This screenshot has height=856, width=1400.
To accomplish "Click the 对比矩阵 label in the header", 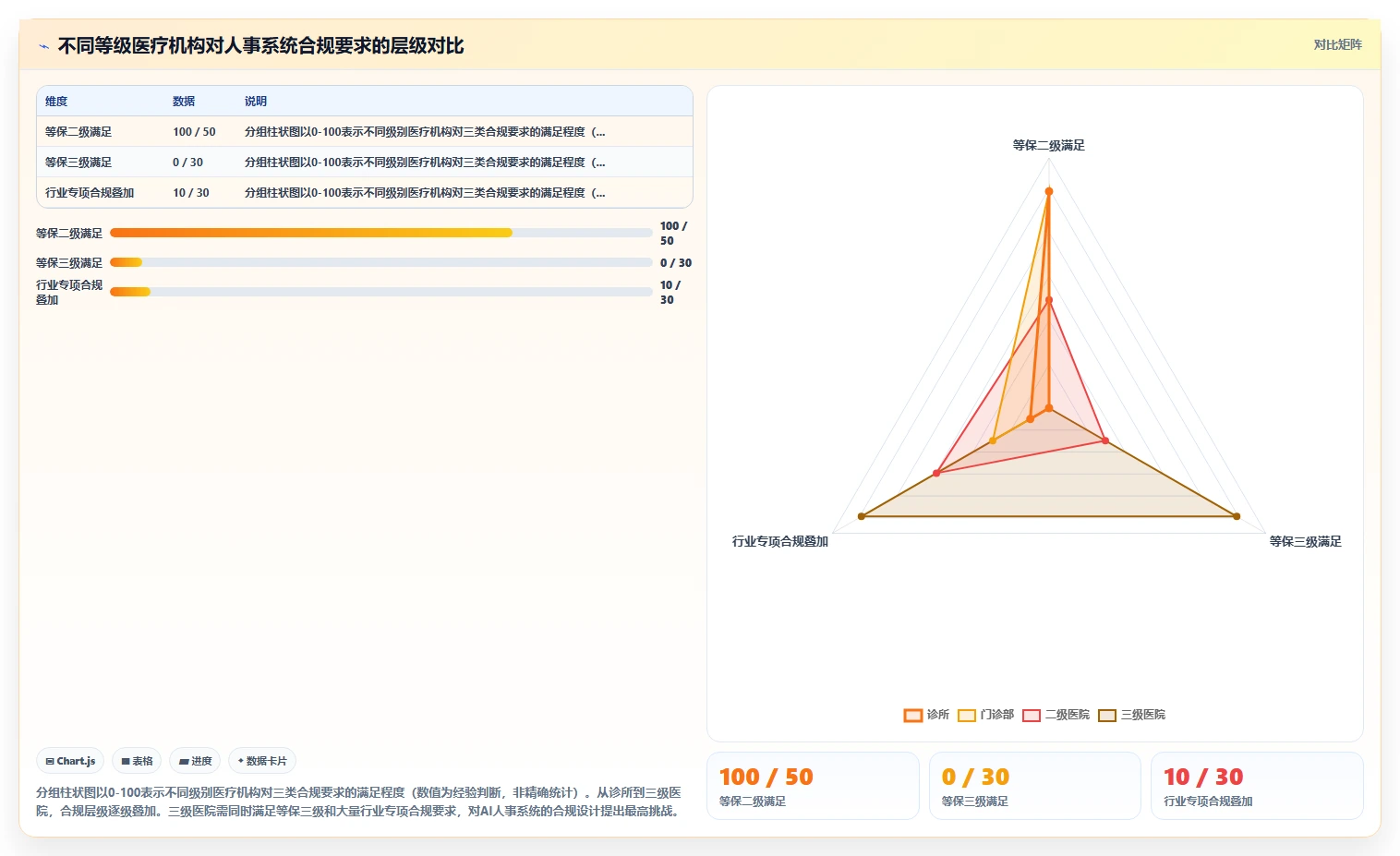I will tap(1337, 44).
